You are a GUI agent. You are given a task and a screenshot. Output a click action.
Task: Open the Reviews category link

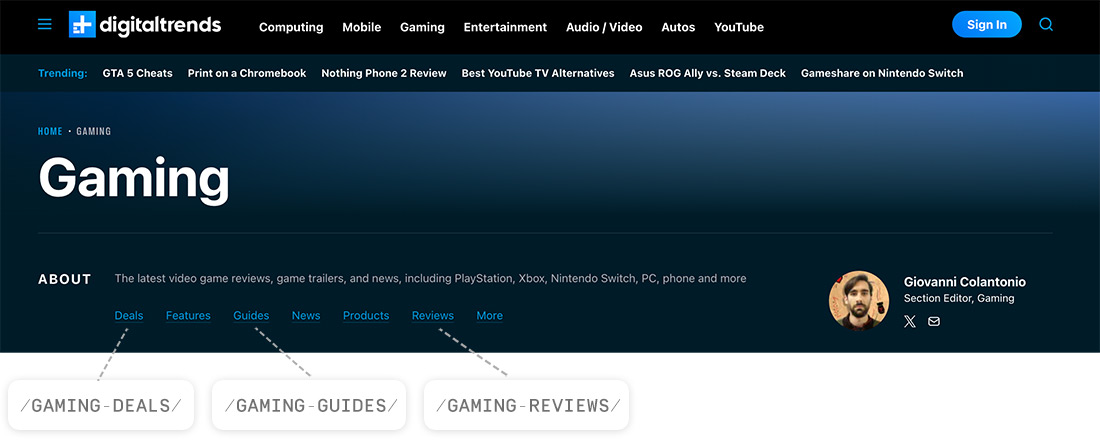pyautogui.click(x=433, y=316)
